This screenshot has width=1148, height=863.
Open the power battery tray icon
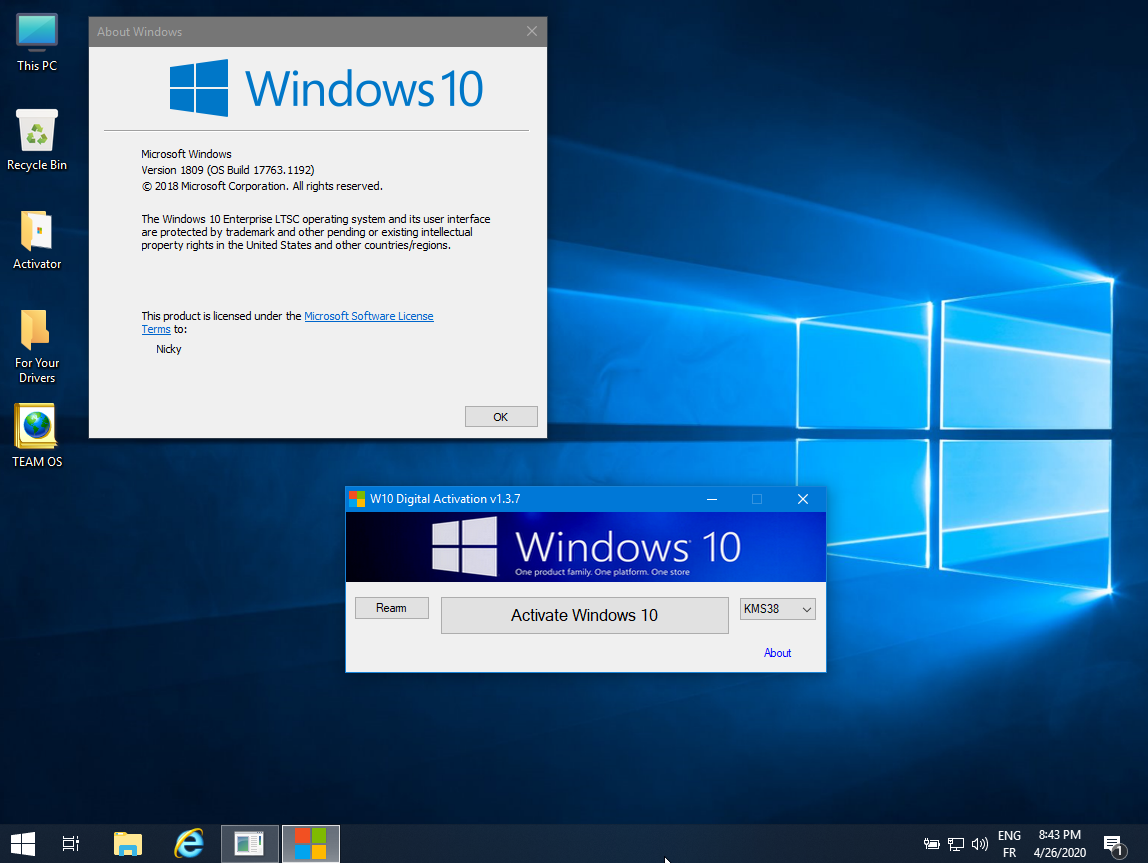931,844
